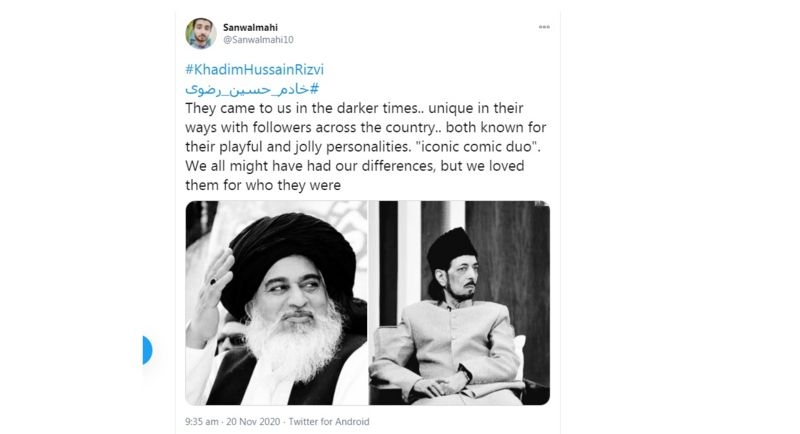Click the tweet line starting "They came to us"
Viewport: 800px width, 434px height.
[354, 108]
